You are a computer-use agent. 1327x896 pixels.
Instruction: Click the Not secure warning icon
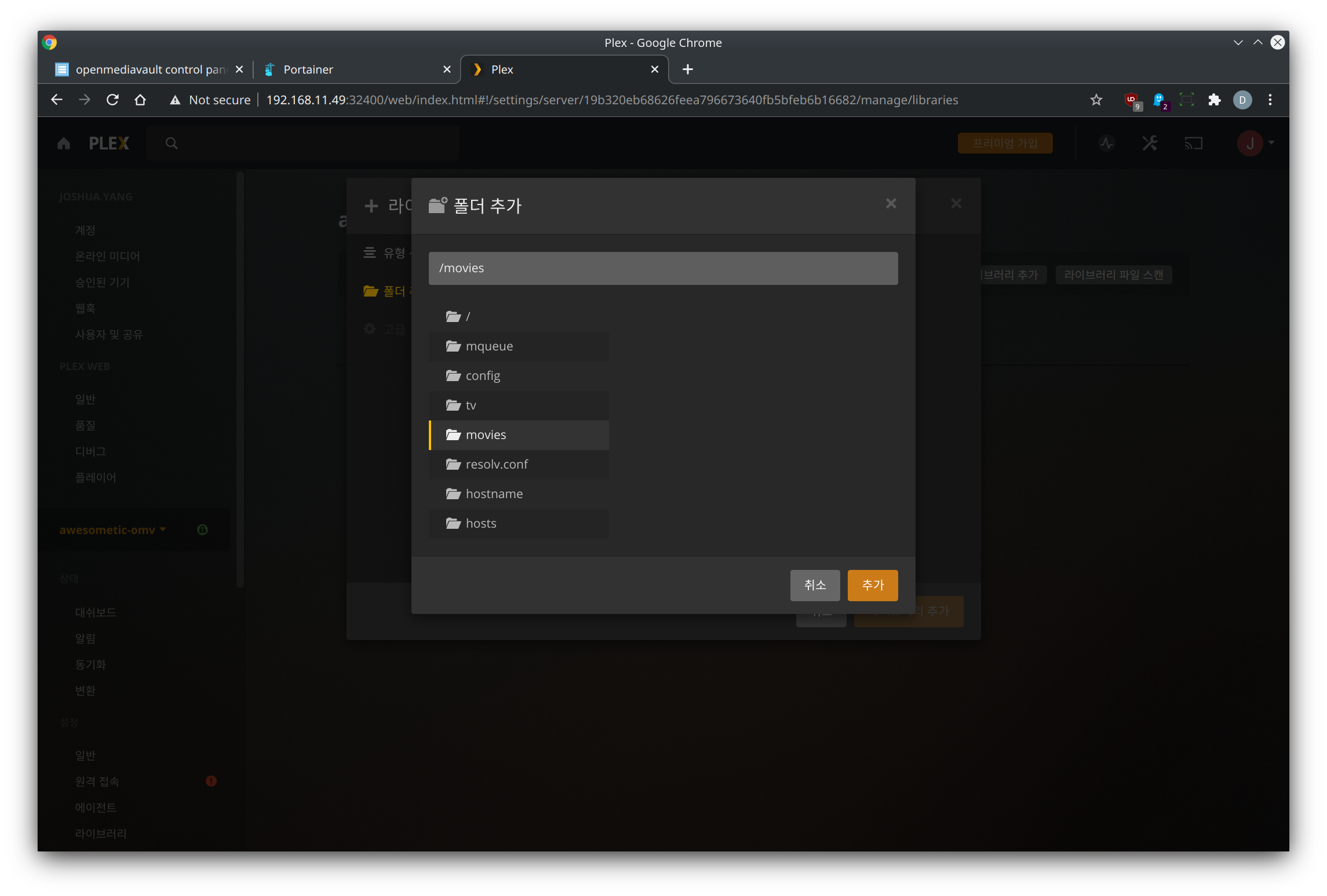coord(175,100)
